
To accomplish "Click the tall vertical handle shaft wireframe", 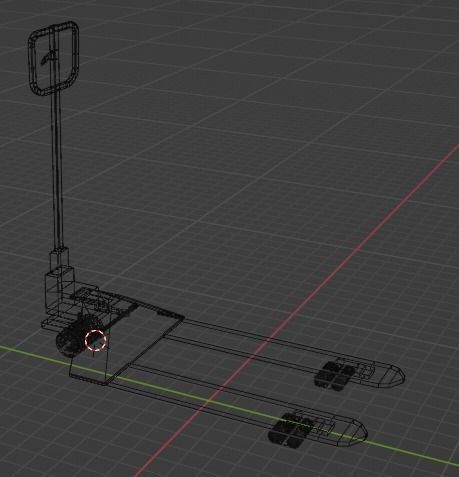I will click(57, 170).
